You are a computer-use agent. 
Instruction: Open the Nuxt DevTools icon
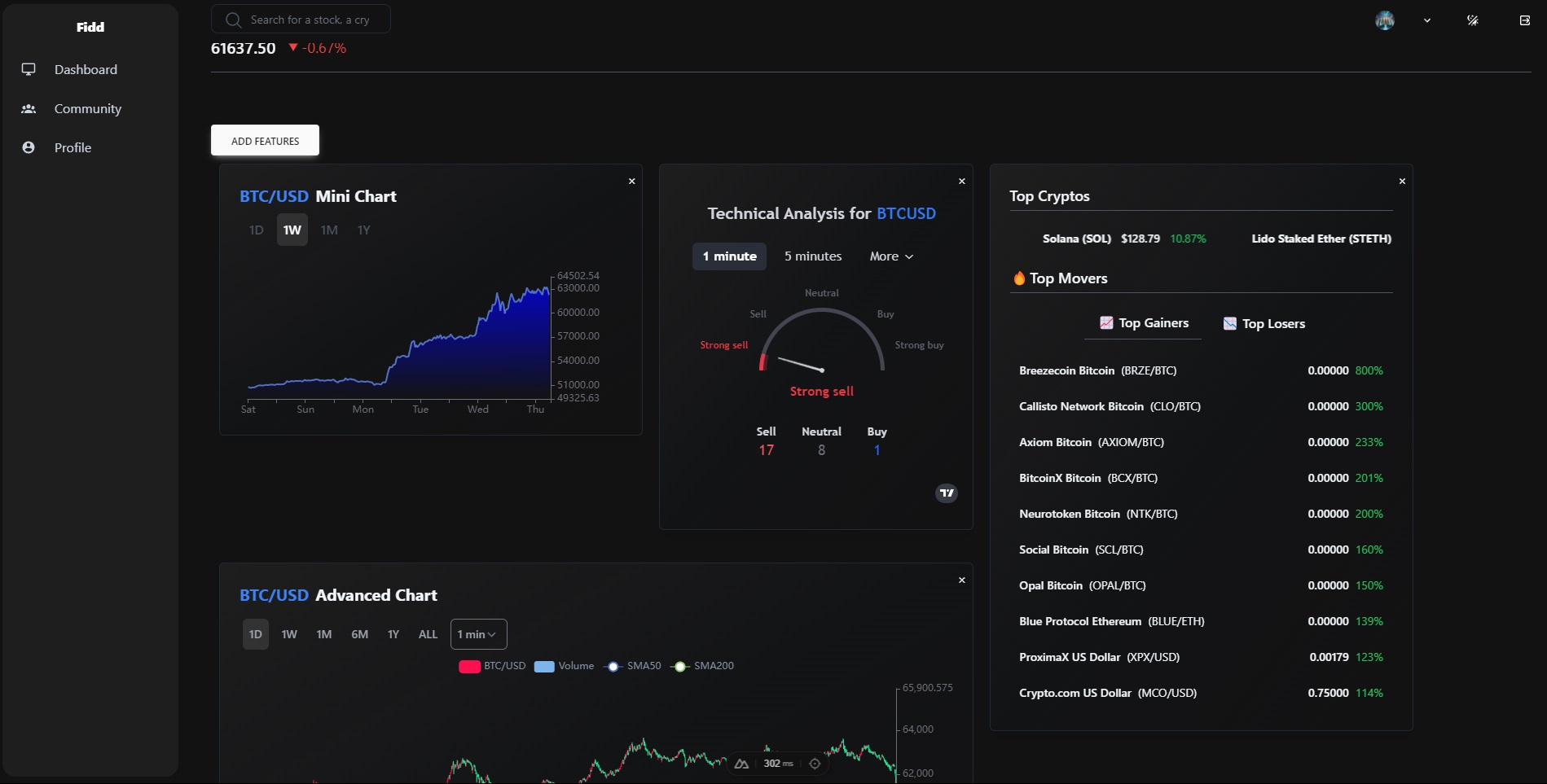(741, 764)
